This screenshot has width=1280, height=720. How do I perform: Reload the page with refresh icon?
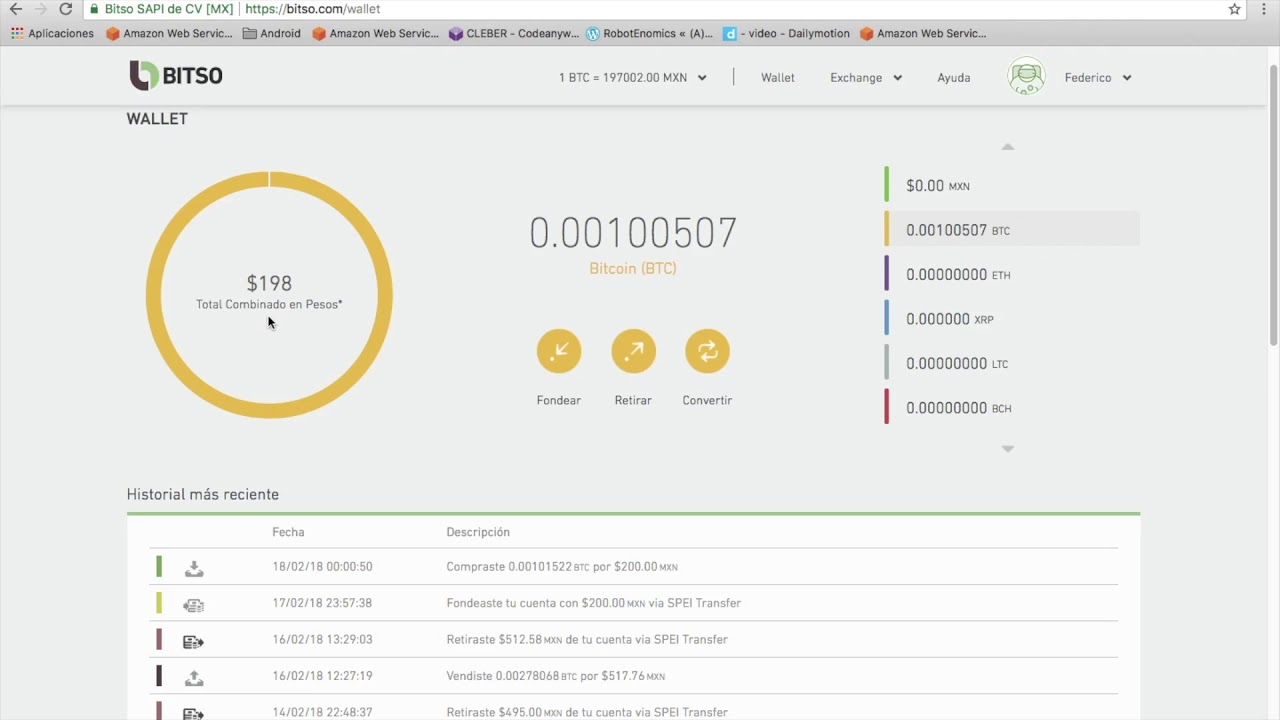click(66, 9)
